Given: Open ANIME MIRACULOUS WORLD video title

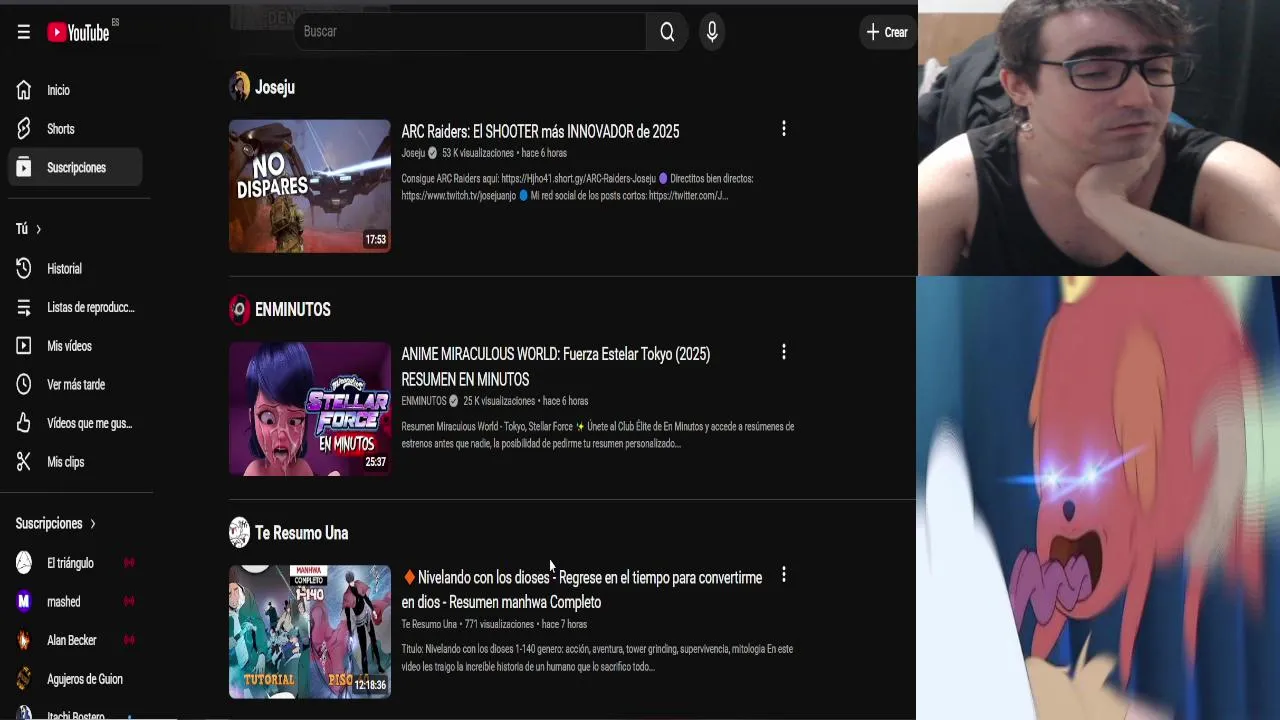Looking at the screenshot, I should [555, 367].
